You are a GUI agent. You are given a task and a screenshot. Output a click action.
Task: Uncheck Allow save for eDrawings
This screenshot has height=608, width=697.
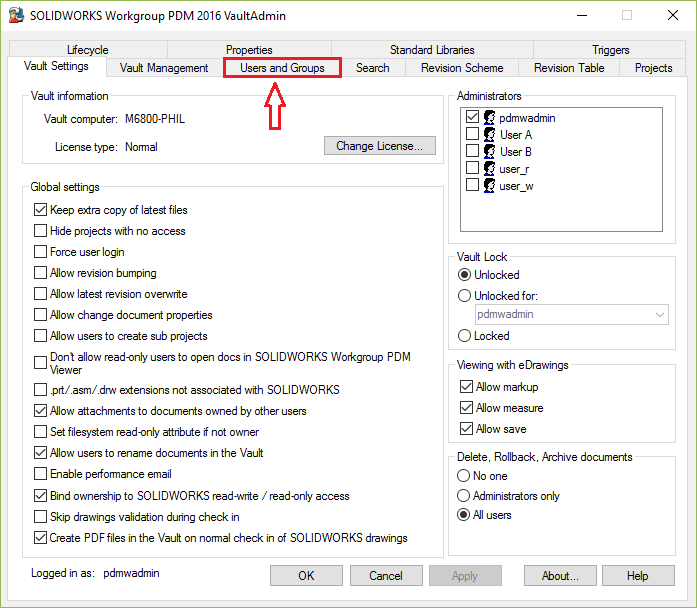pos(466,428)
